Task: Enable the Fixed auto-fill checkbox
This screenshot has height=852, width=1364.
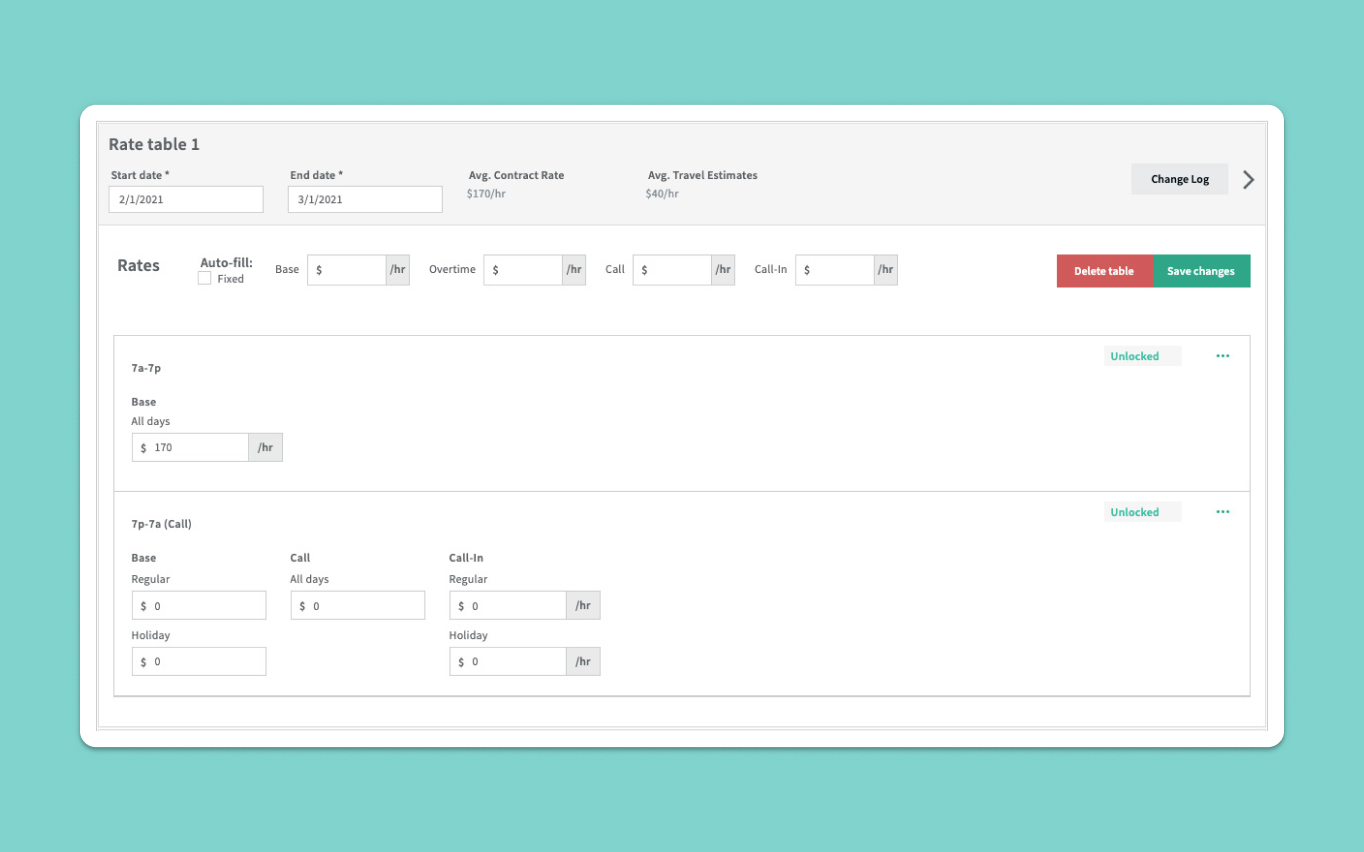Action: coord(205,279)
